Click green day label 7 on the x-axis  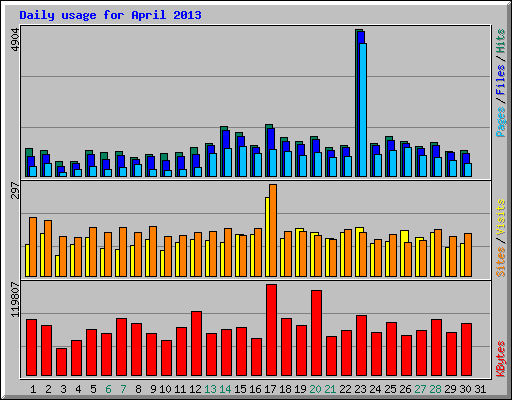[123, 389]
